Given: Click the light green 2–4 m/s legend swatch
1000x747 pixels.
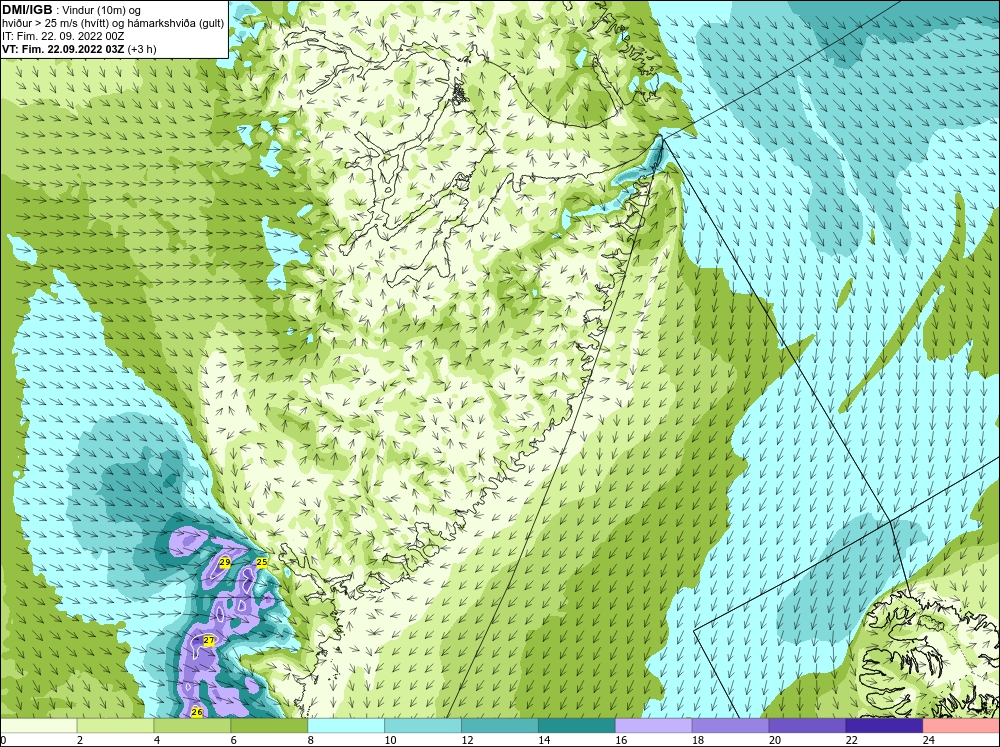Looking at the screenshot, I should point(115,725).
